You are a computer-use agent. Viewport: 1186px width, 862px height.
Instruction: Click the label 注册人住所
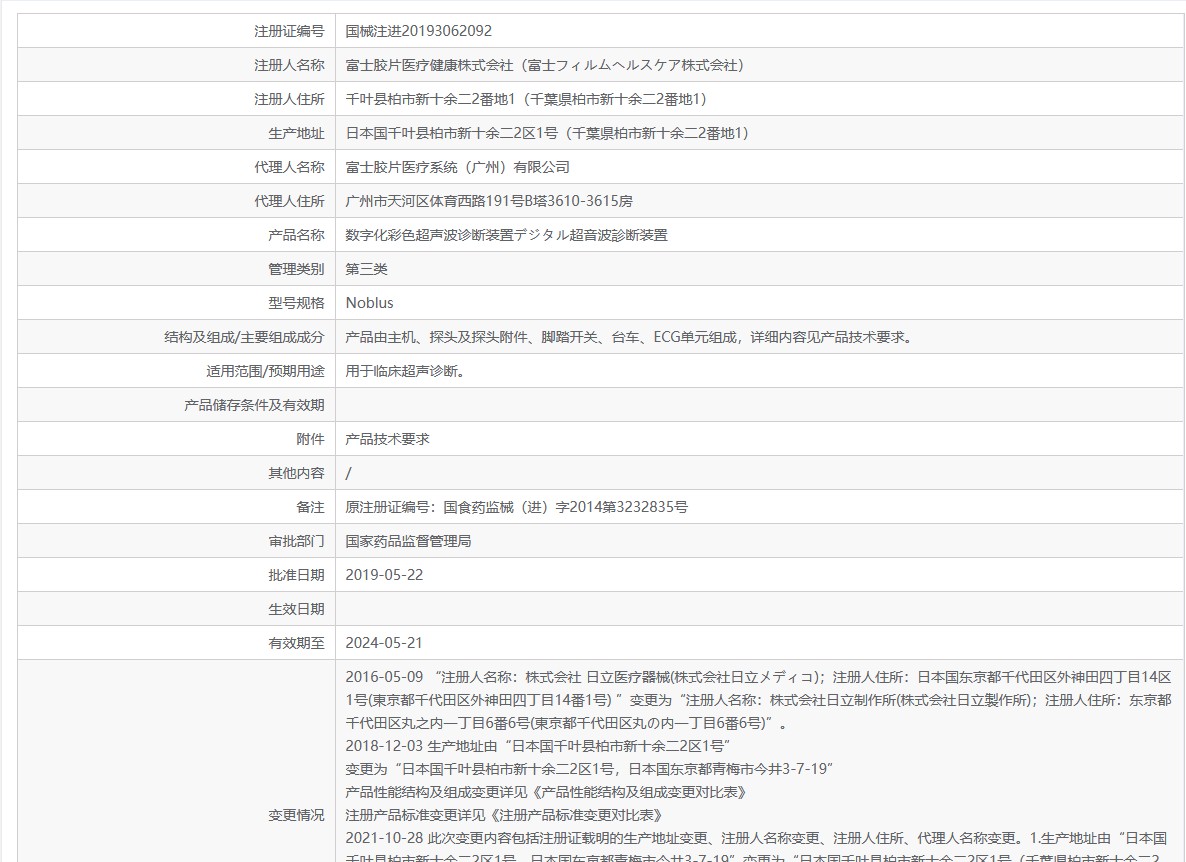289,99
